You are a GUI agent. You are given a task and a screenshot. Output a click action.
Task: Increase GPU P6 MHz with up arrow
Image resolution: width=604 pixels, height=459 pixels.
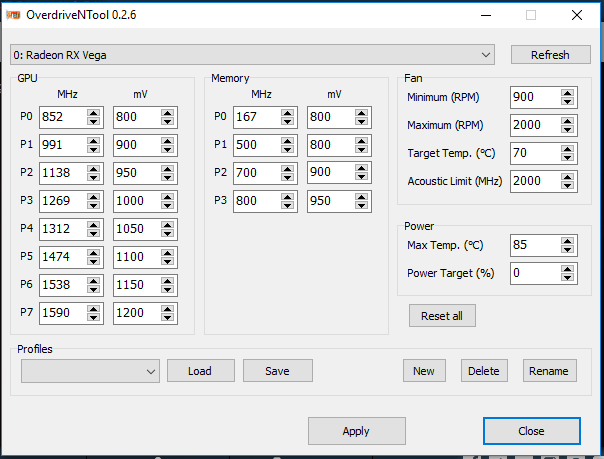[x=94, y=281]
